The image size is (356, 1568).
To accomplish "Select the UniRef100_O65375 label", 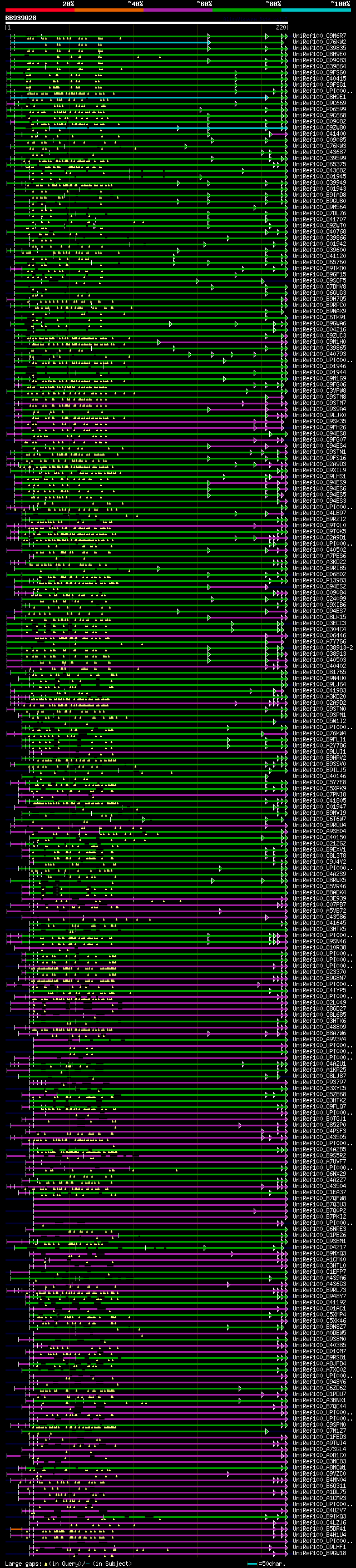I will click(319, 164).
